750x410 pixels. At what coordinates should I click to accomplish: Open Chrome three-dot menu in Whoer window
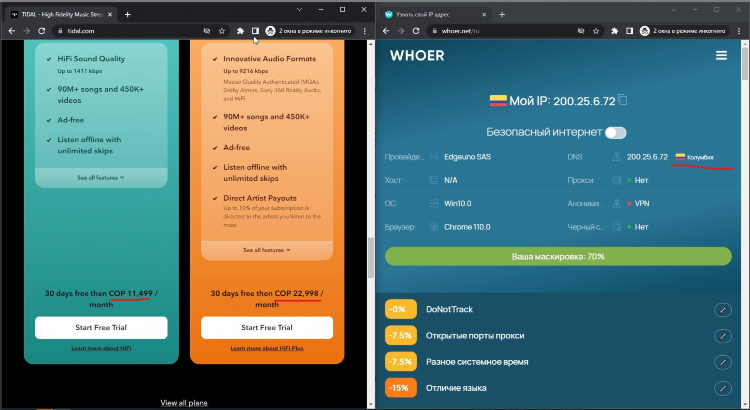[739, 31]
